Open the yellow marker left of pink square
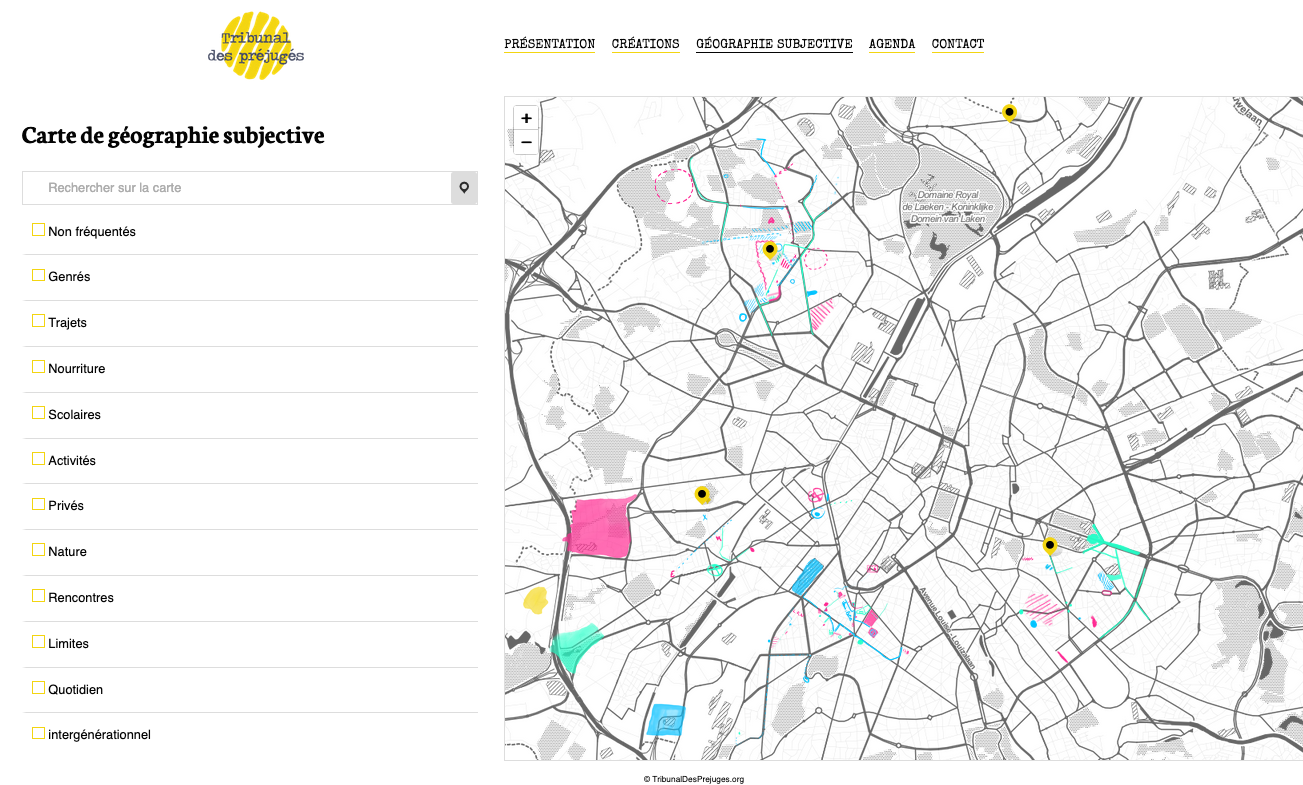The width and height of the screenshot is (1303, 785). click(x=702, y=494)
